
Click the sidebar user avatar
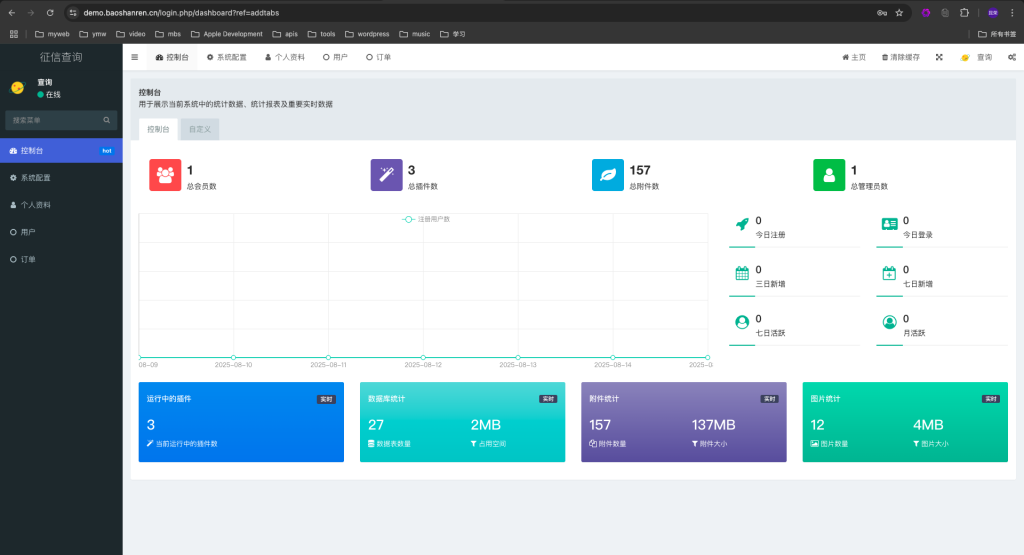click(x=18, y=87)
